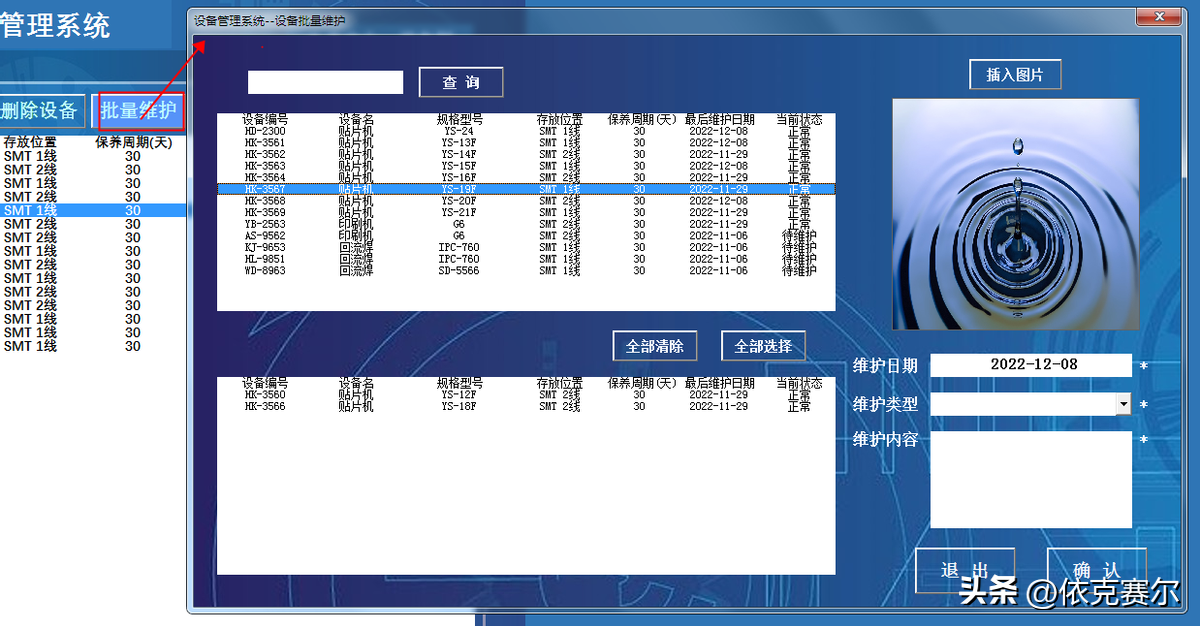Select row AS-9562 印刷机
Screen dimensions: 1200x626
pos(526,236)
